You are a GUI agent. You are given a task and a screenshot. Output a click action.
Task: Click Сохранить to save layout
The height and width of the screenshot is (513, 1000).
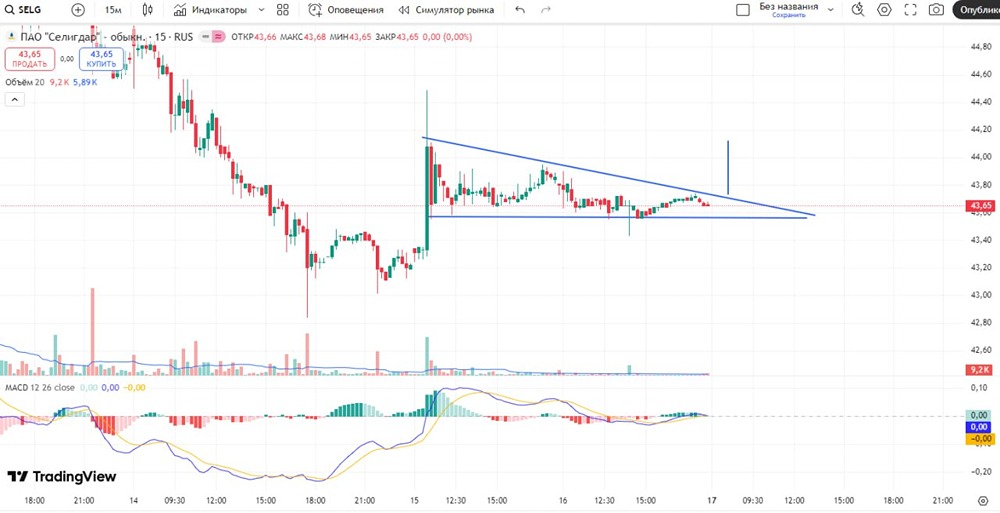(x=788, y=15)
